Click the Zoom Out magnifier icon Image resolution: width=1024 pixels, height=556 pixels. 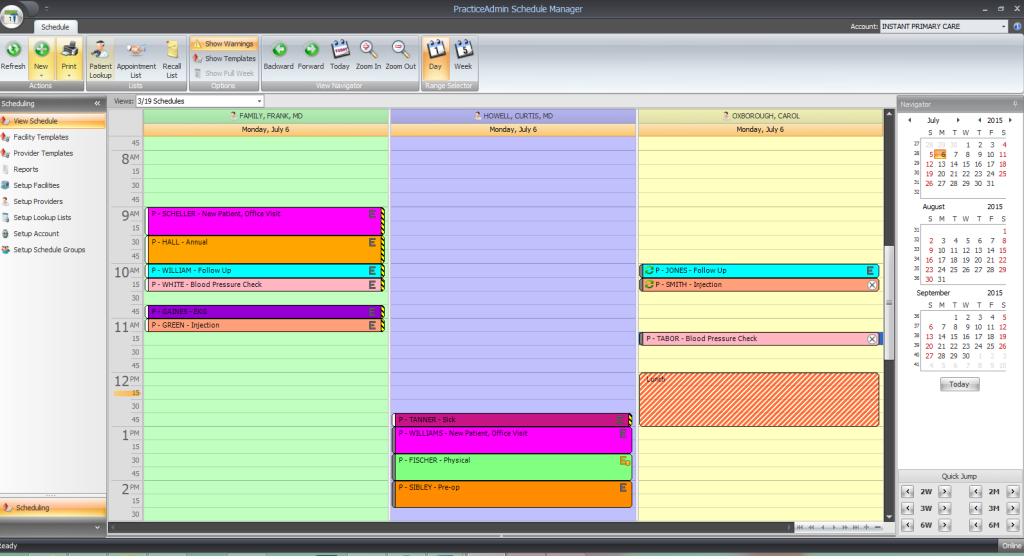(x=400, y=50)
